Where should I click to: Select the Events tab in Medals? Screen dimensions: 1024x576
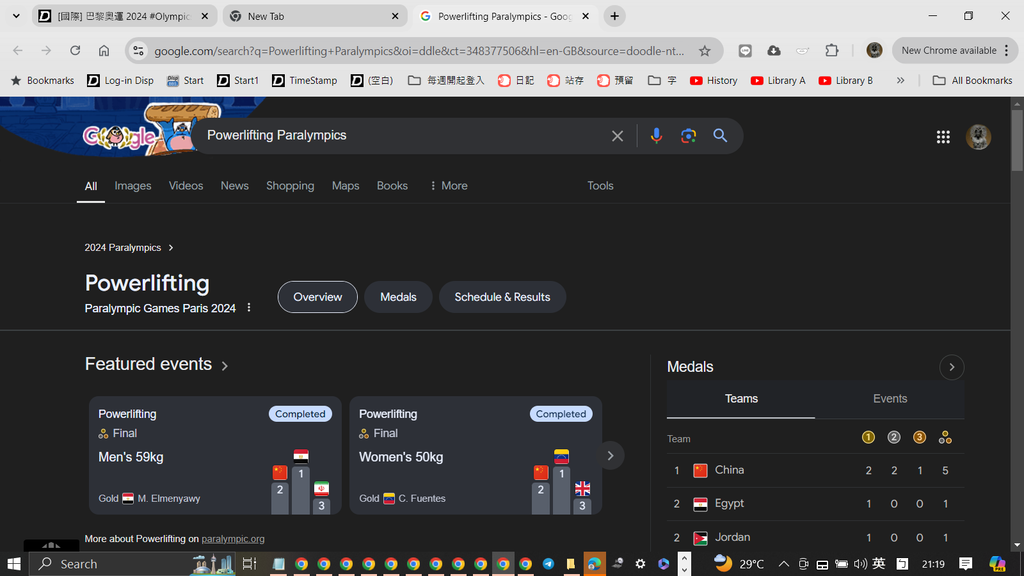pyautogui.click(x=889, y=398)
